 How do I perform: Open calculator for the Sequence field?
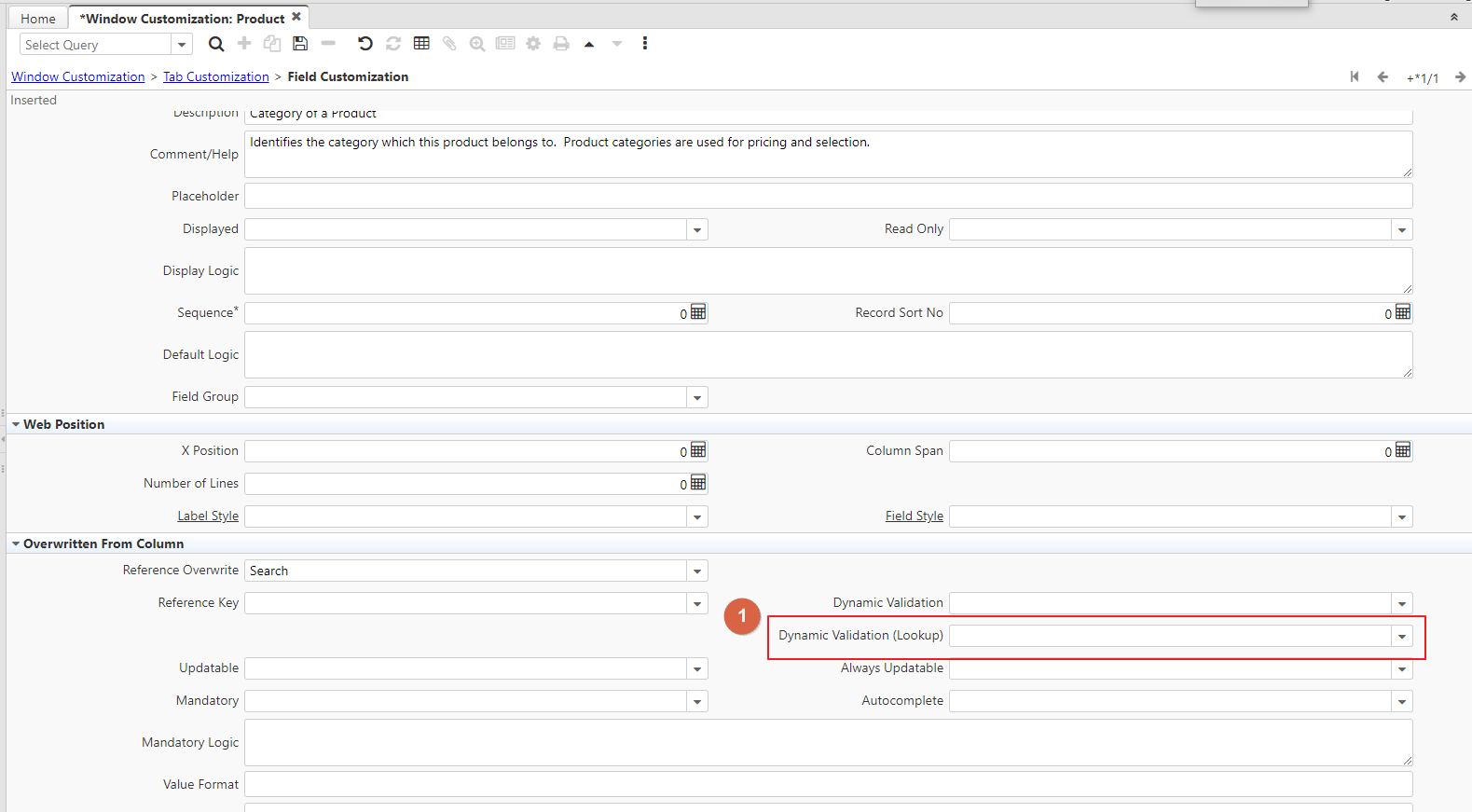point(698,312)
